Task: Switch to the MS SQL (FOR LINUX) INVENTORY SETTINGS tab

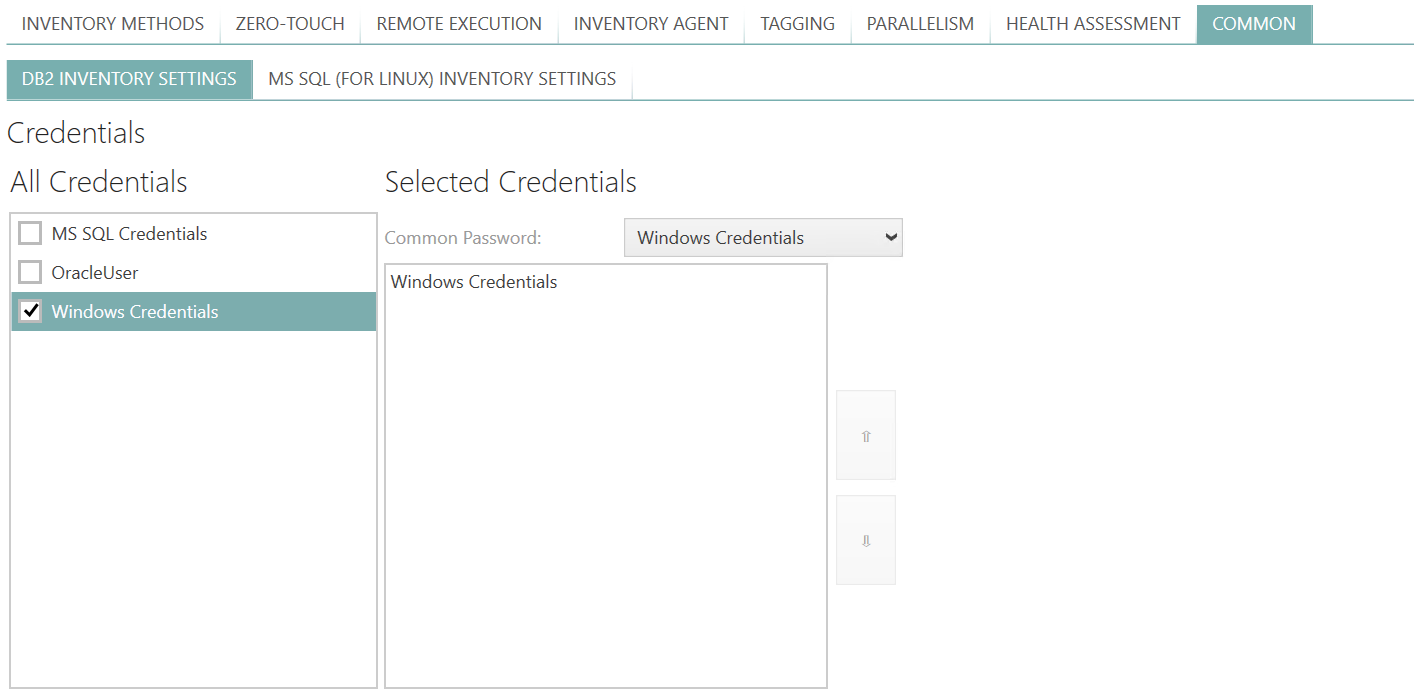Action: tap(440, 78)
